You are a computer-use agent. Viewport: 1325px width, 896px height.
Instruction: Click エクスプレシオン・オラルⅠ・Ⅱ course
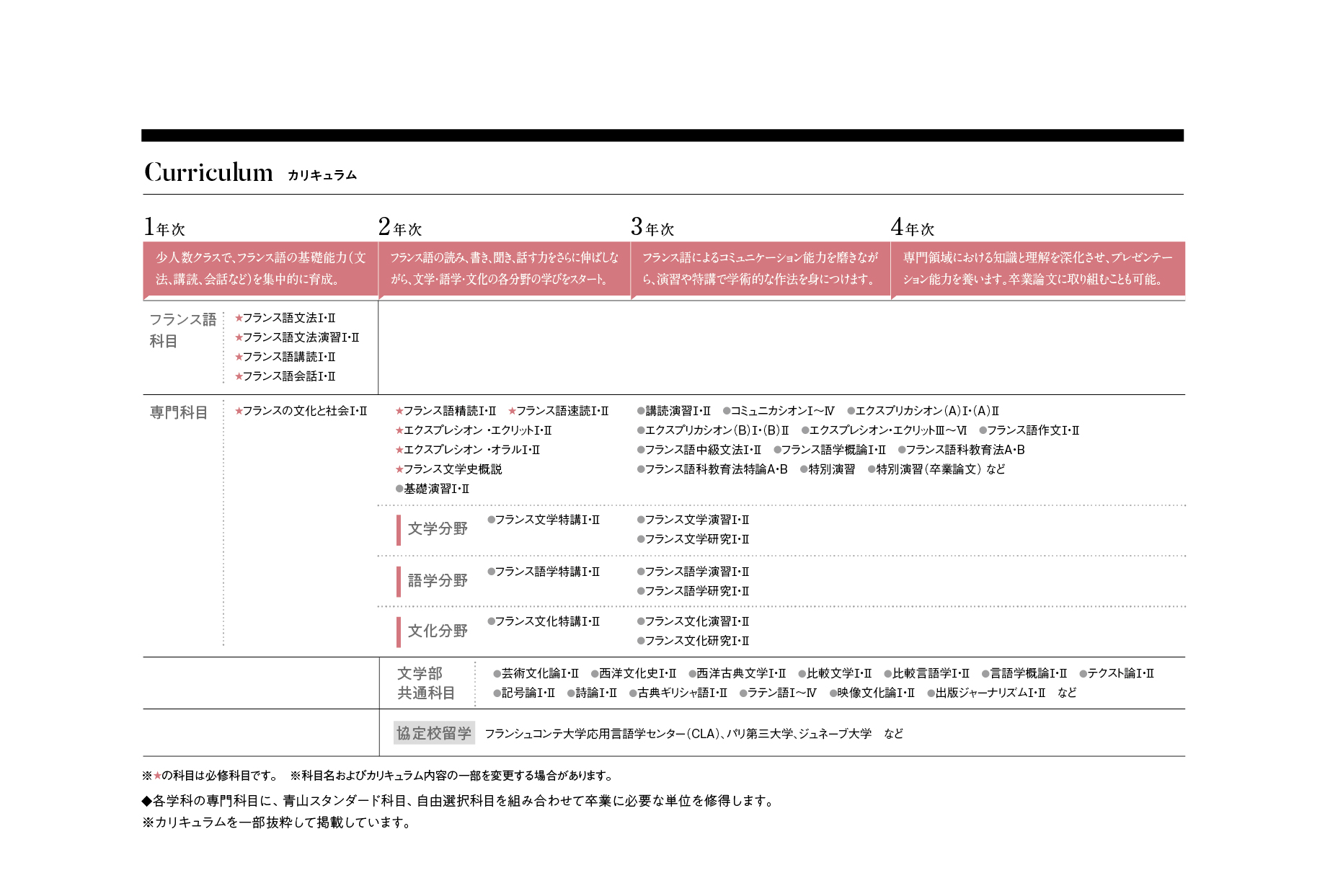468,450
